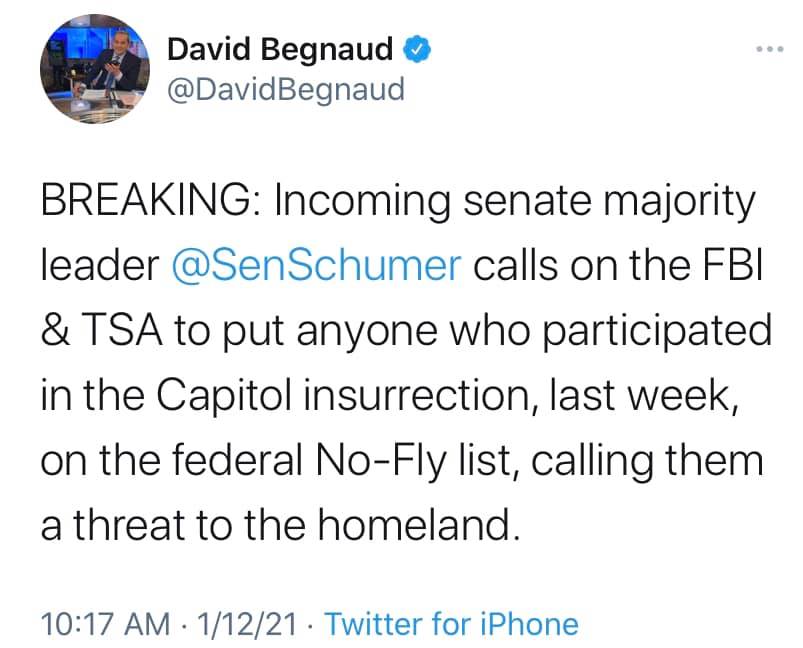The width and height of the screenshot is (803, 648).
Task: Open the three-dot more options menu
Action: [x=767, y=49]
